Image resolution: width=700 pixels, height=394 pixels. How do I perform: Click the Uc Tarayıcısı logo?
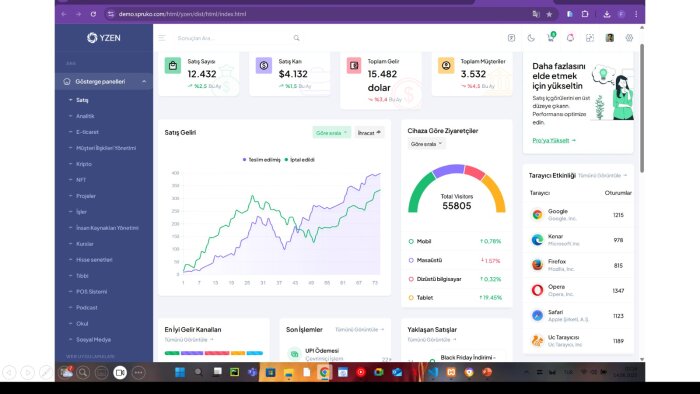click(x=538, y=341)
